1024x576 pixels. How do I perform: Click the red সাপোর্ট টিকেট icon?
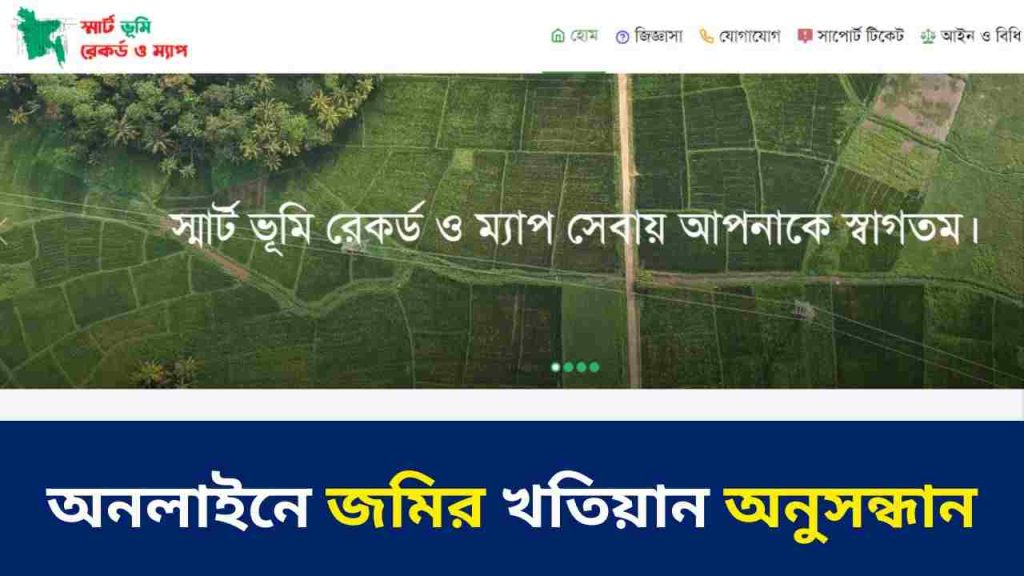[804, 36]
